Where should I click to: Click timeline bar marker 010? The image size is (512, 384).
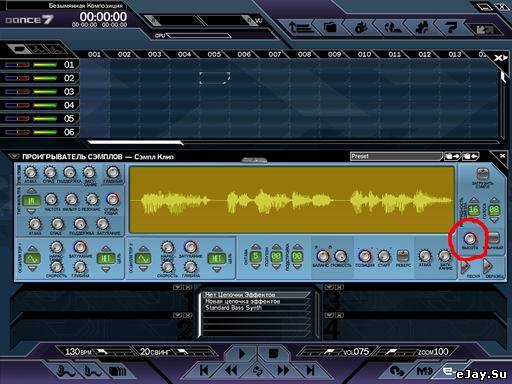click(x=364, y=54)
